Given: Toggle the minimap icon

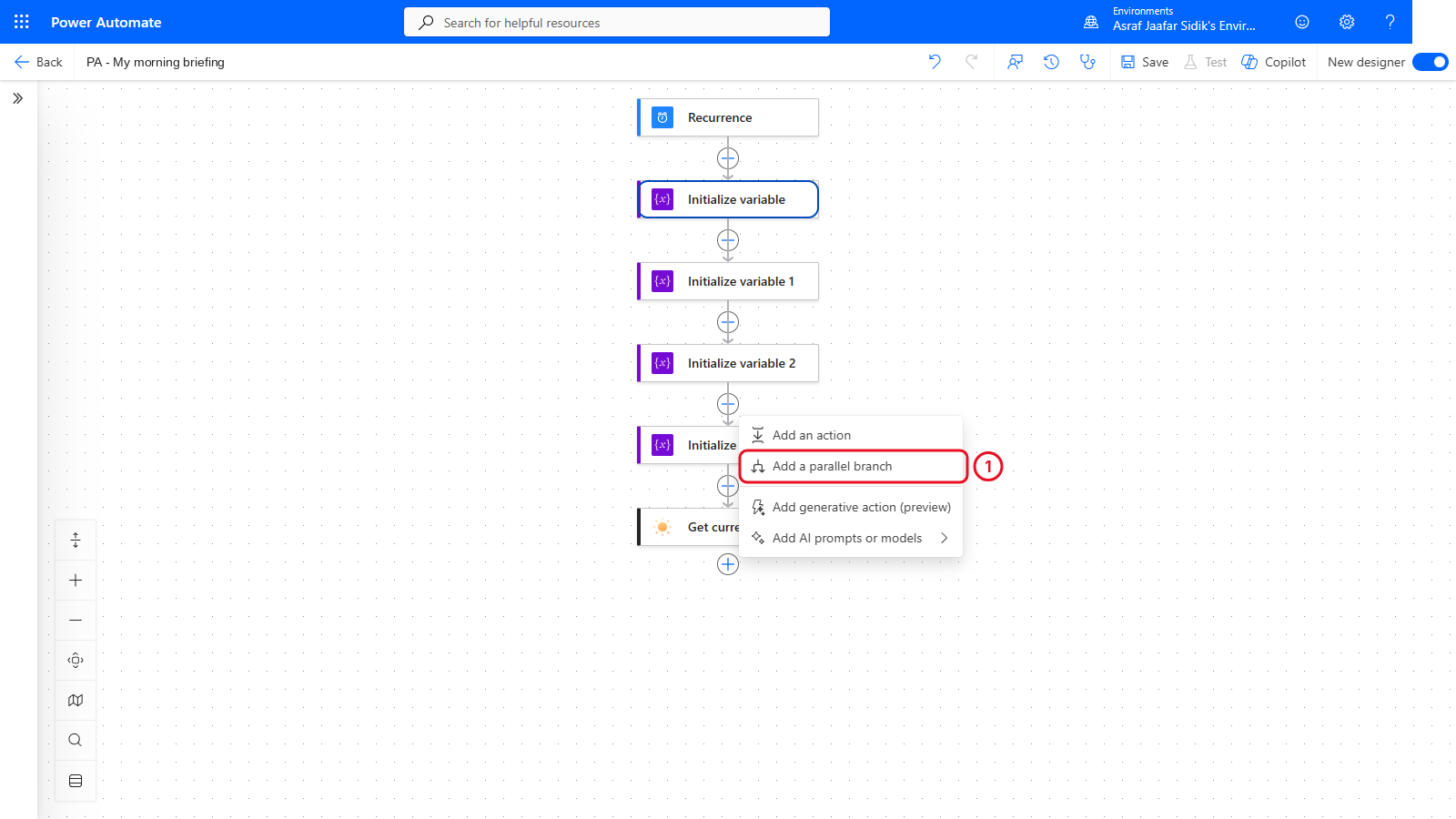Looking at the screenshot, I should click(x=76, y=701).
